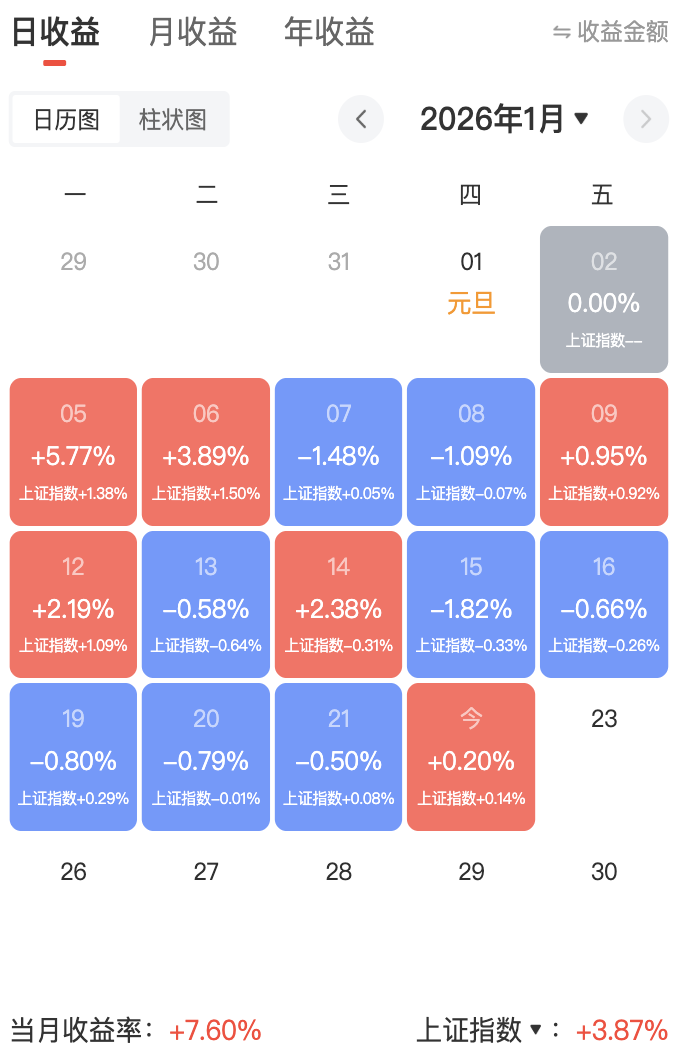The image size is (684, 1058).
Task: Select the 月收益 tab
Action: click(192, 33)
